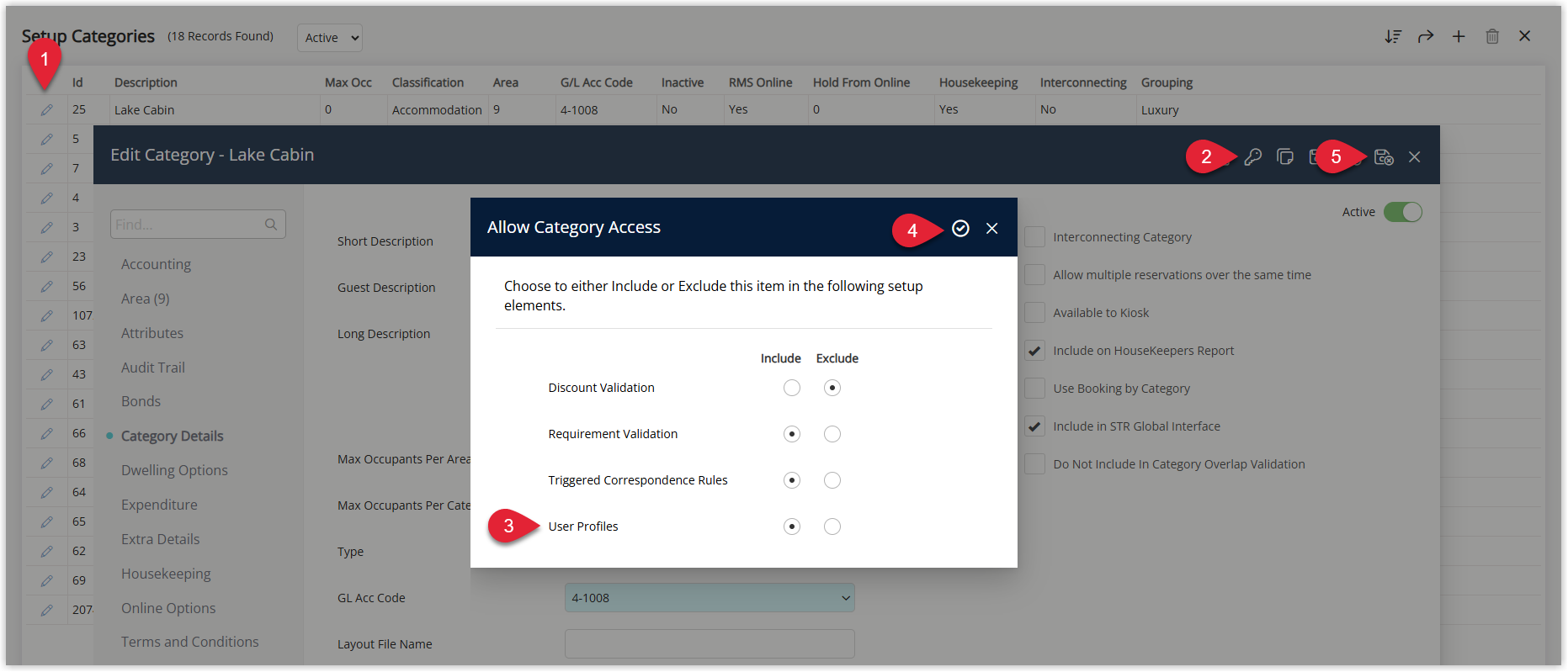Image resolution: width=1568 pixels, height=672 pixels.
Task: Uncheck Include in STR Global Interface
Action: coord(1035,426)
